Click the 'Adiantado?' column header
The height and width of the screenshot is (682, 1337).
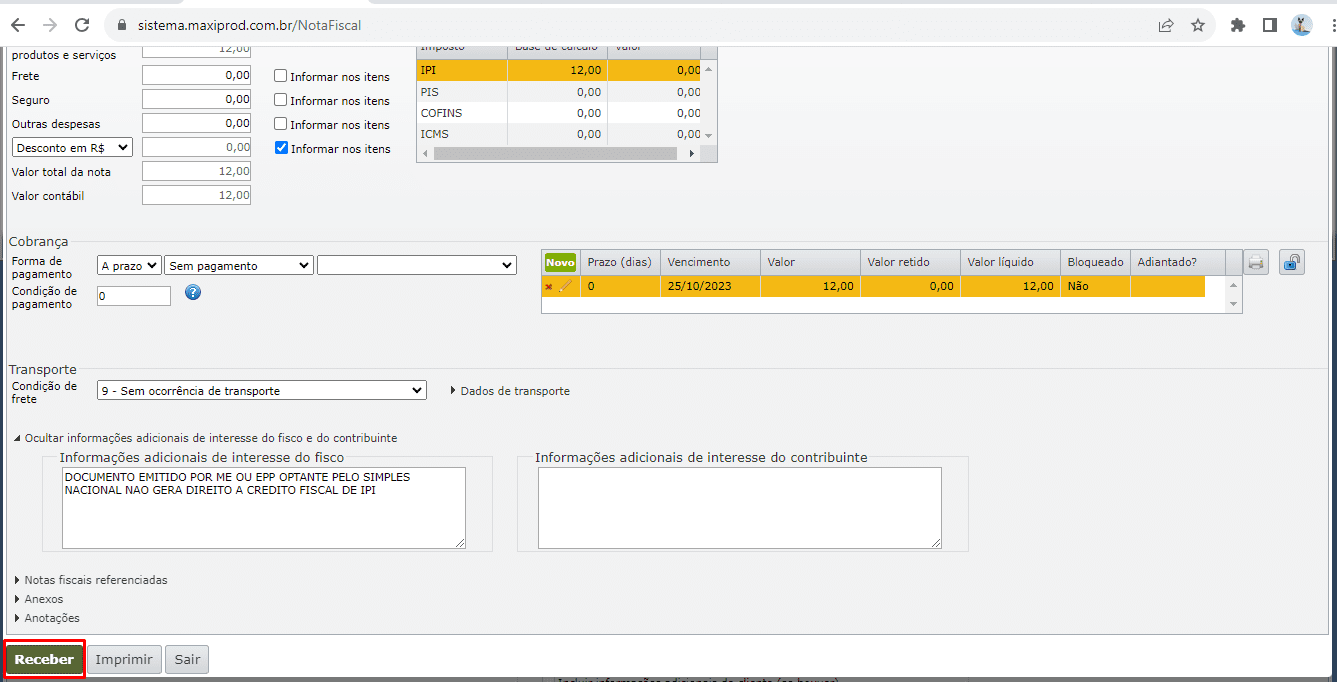click(x=1177, y=262)
